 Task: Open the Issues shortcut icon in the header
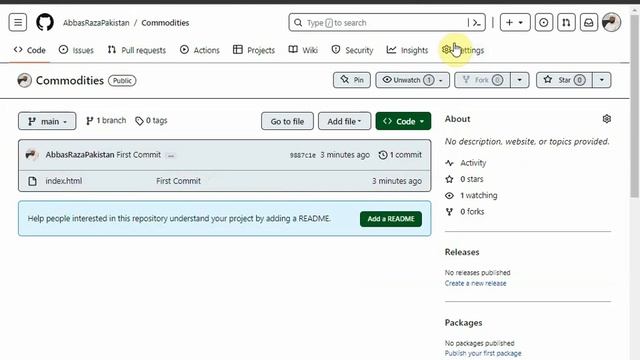(x=544, y=22)
